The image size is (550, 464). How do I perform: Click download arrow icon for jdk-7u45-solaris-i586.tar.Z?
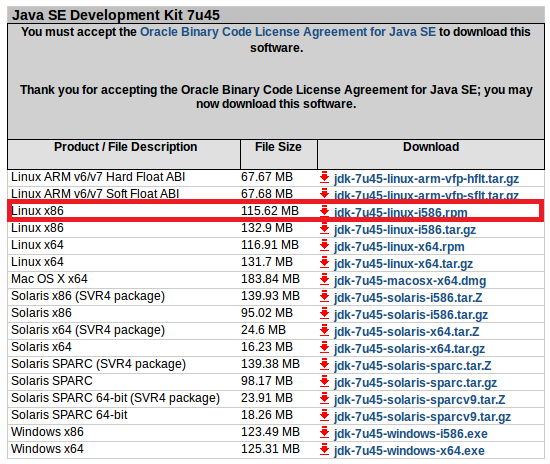click(x=324, y=296)
